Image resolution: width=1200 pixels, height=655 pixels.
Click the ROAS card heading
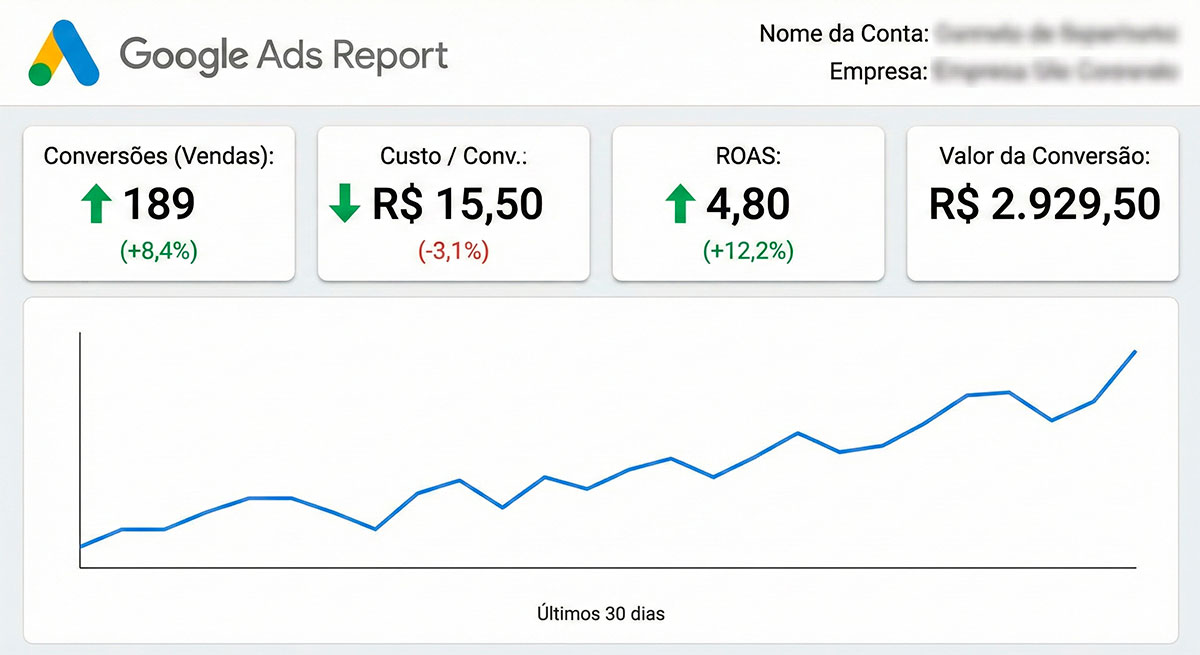point(748,155)
